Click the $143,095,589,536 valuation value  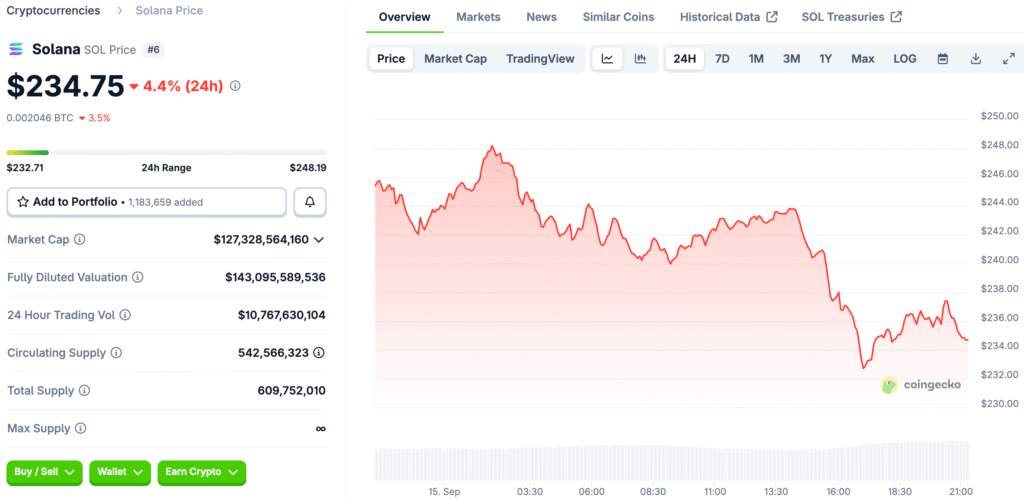click(x=276, y=278)
